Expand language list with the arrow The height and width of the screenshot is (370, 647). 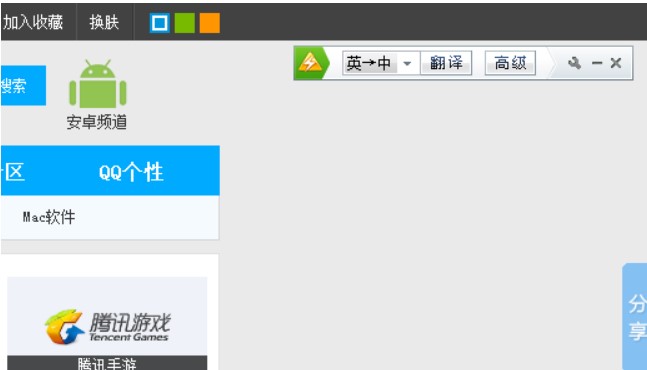tap(407, 64)
